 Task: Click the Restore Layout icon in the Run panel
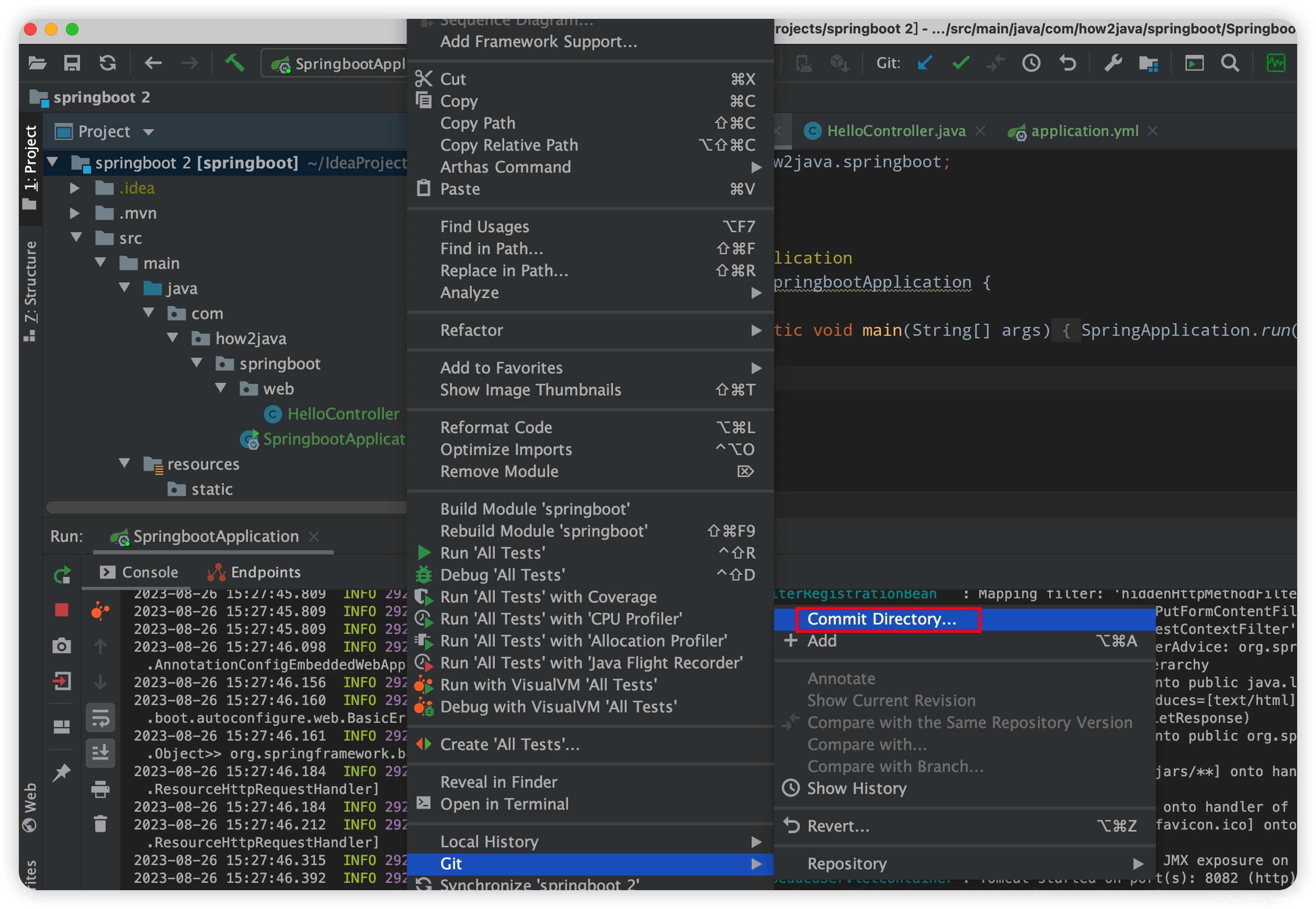(62, 727)
